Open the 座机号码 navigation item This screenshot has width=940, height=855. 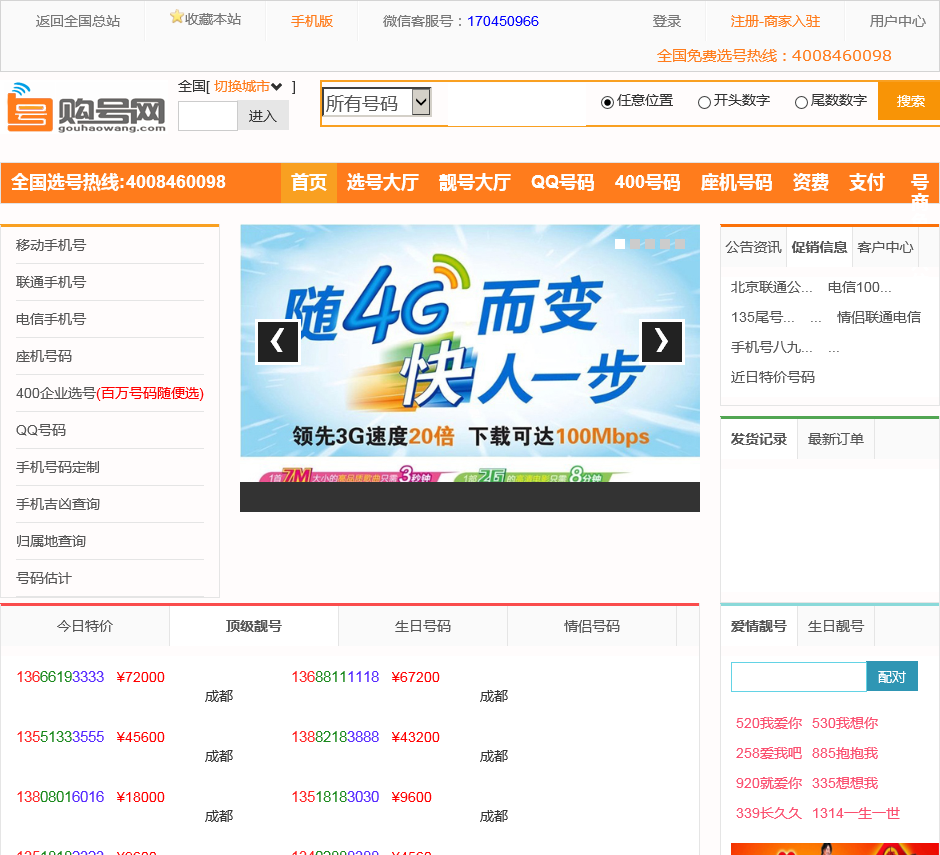pyautogui.click(x=737, y=182)
